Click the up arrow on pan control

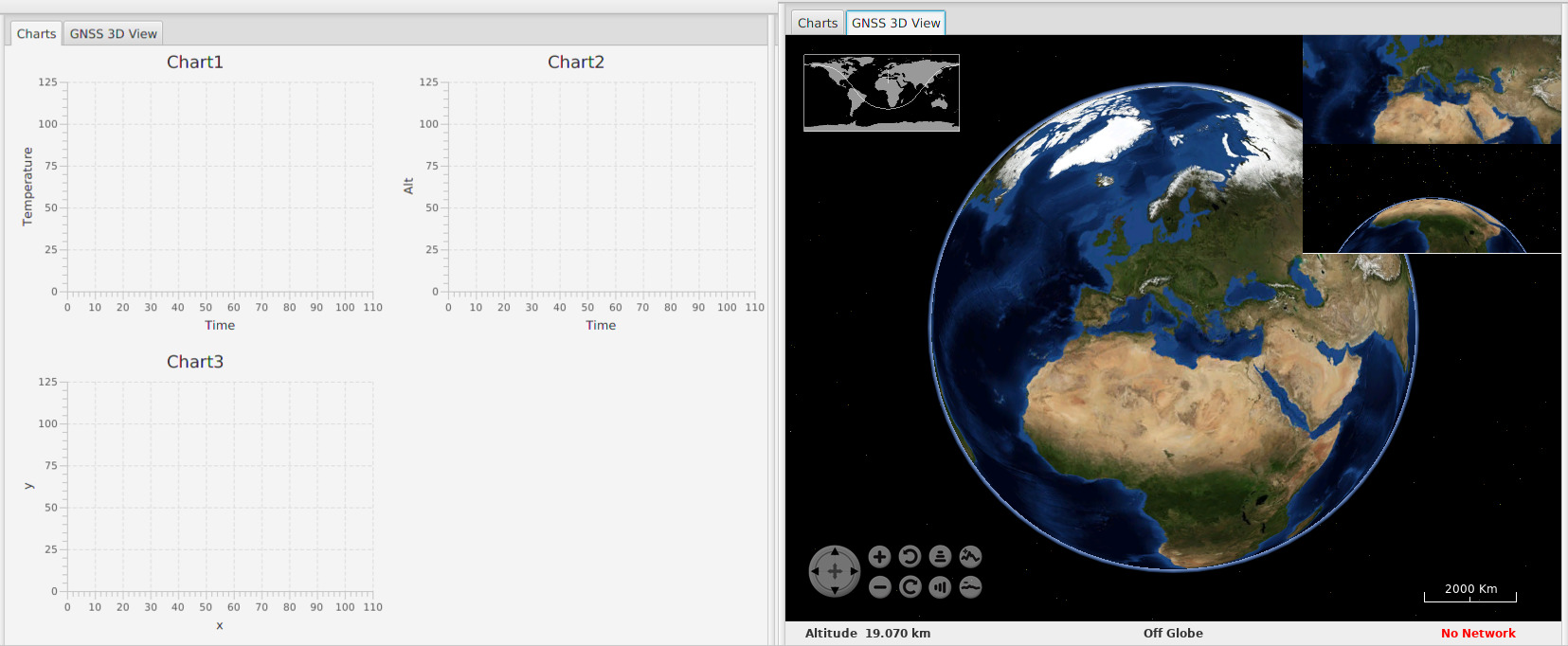pos(835,551)
